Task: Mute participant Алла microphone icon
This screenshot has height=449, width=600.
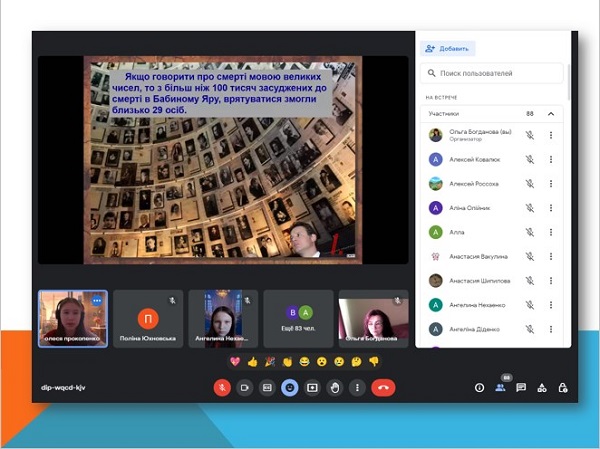Action: (x=530, y=232)
